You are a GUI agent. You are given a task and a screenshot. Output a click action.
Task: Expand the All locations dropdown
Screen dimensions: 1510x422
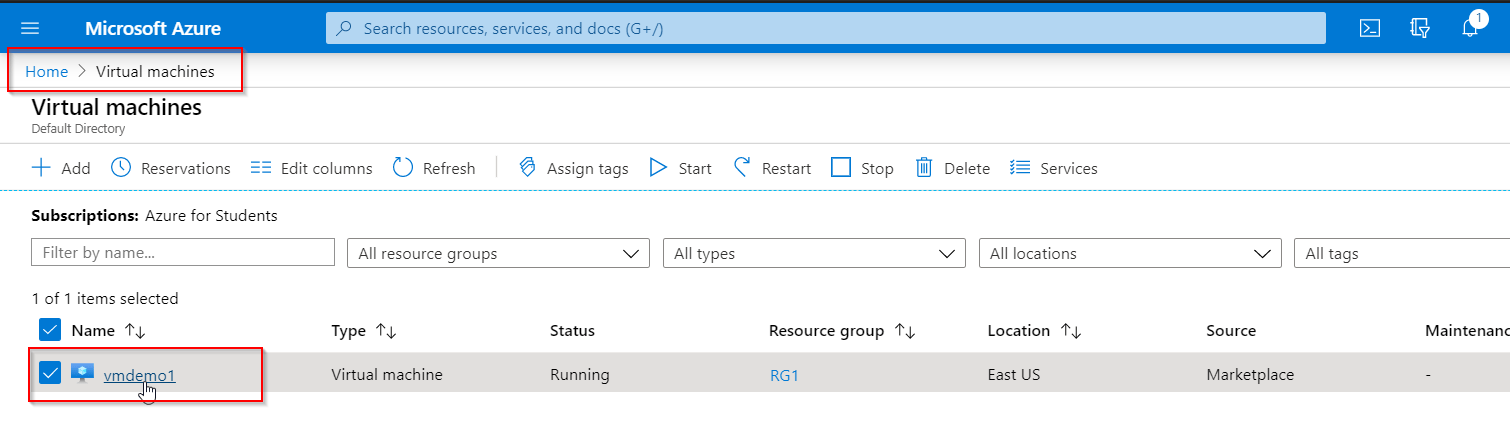click(1130, 253)
